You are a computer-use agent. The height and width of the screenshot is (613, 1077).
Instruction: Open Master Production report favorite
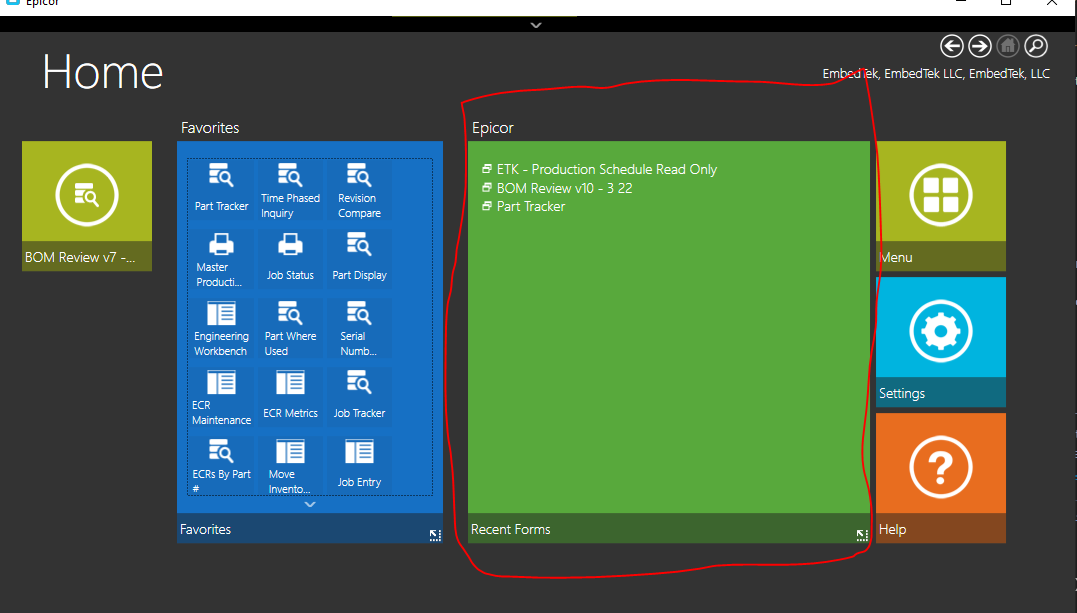(x=221, y=260)
